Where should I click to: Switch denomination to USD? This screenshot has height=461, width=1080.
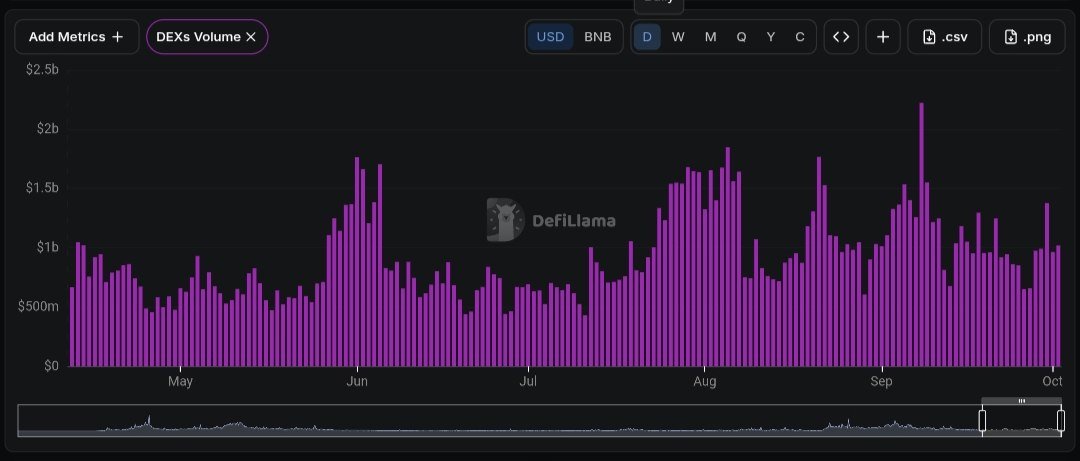tap(550, 37)
